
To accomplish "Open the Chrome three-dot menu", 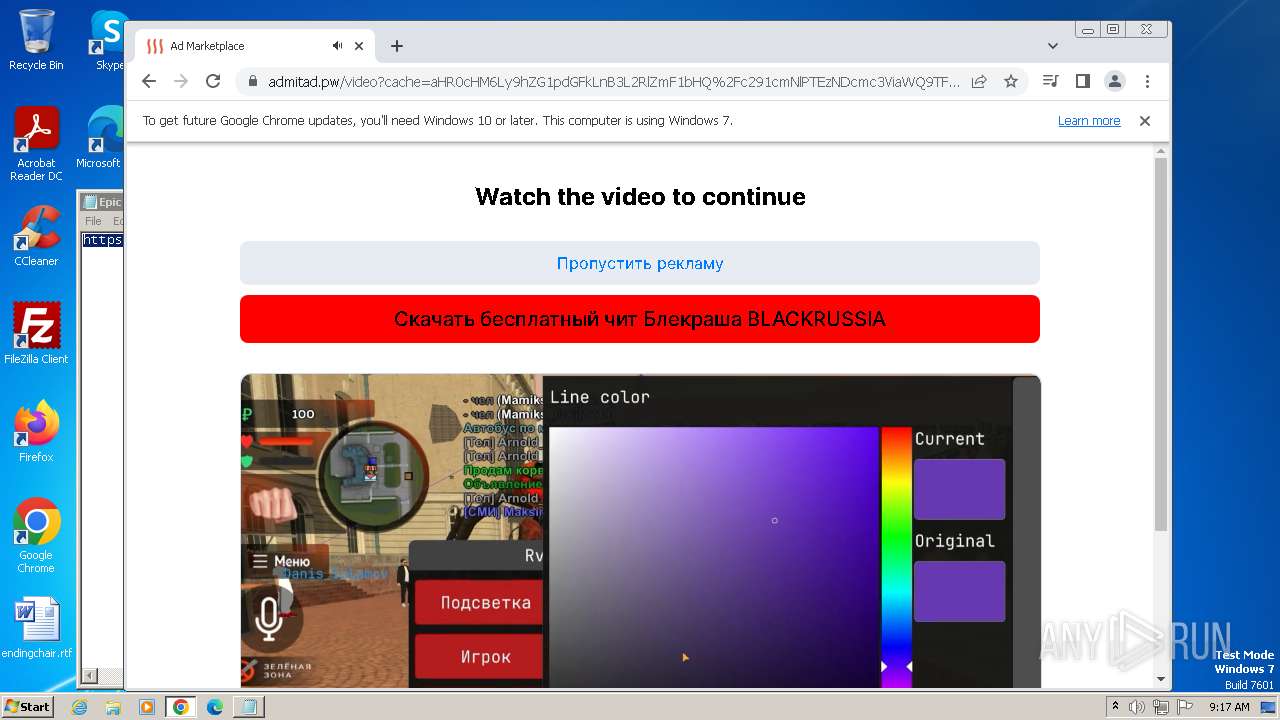I will point(1147,82).
